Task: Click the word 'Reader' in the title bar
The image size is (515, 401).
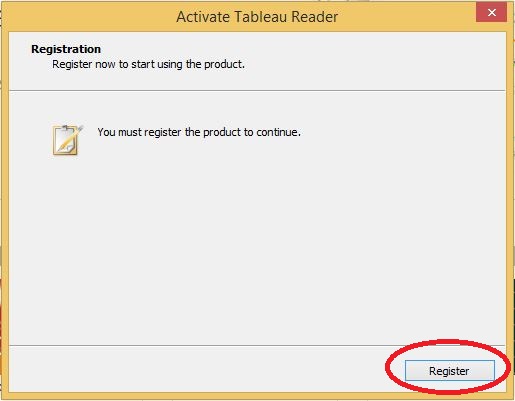Action: (x=315, y=17)
